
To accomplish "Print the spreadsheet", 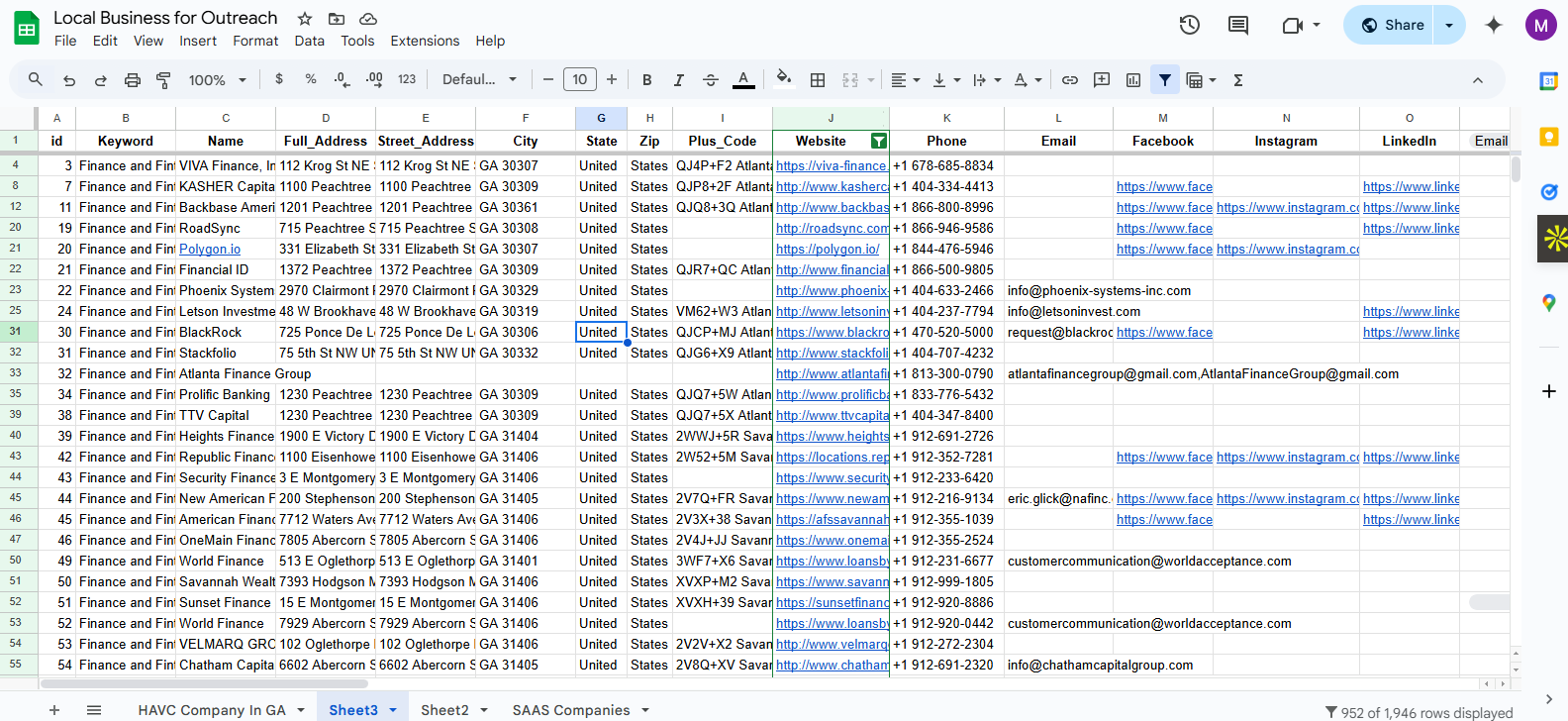I will [132, 80].
